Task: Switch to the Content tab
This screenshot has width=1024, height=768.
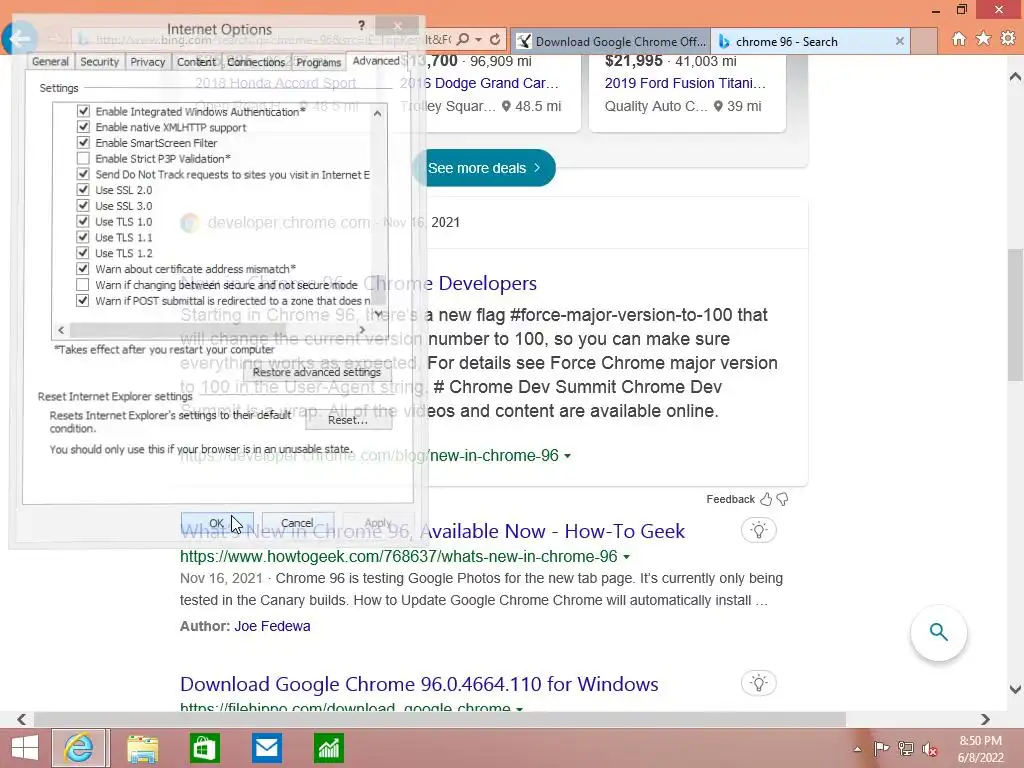Action: [x=197, y=61]
